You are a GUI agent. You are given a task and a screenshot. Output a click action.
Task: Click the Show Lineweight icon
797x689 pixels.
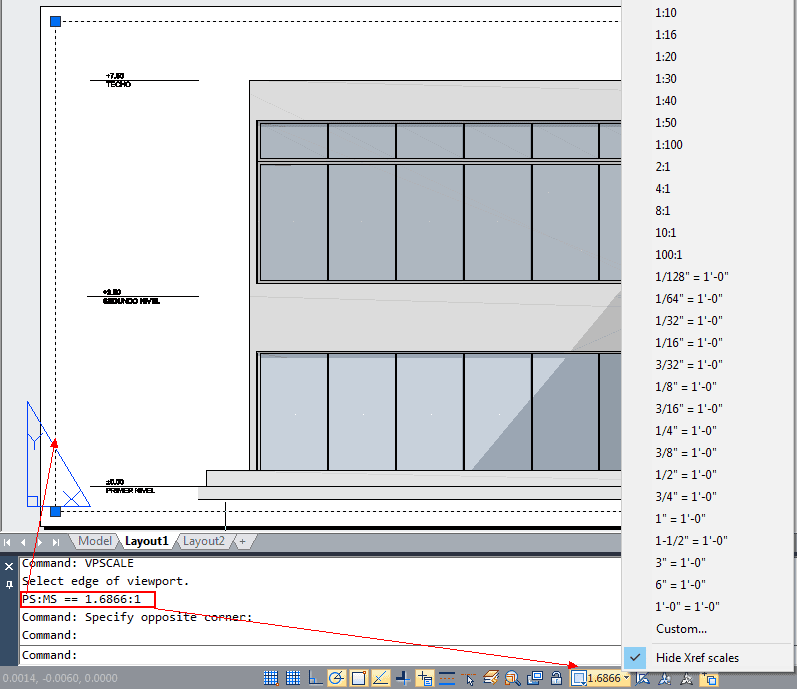447,678
